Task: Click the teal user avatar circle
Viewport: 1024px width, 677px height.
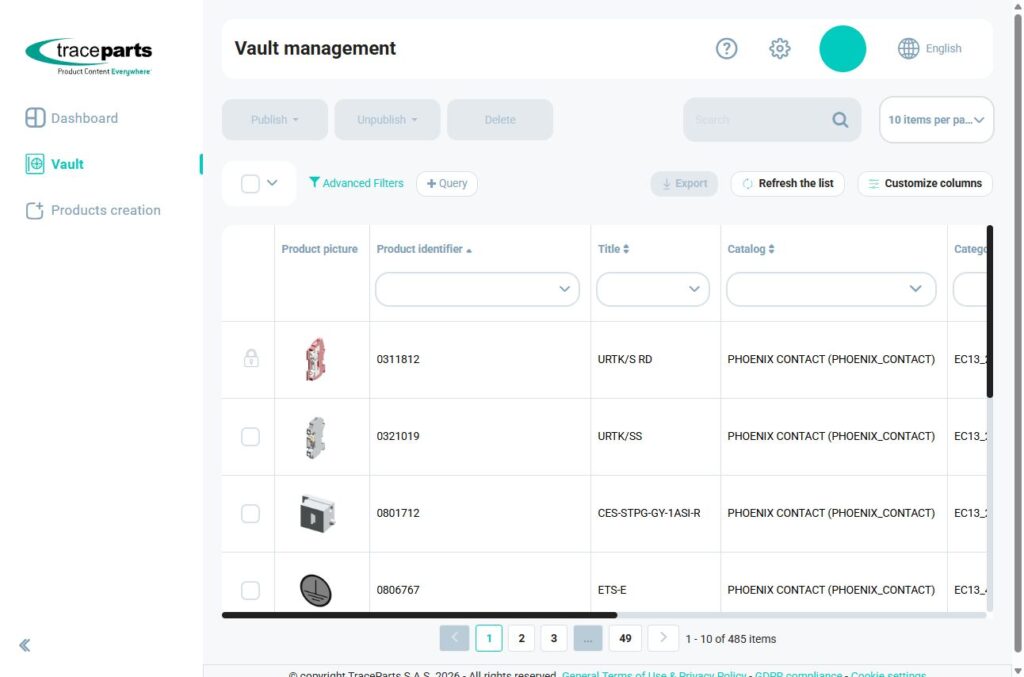Action: coord(842,49)
